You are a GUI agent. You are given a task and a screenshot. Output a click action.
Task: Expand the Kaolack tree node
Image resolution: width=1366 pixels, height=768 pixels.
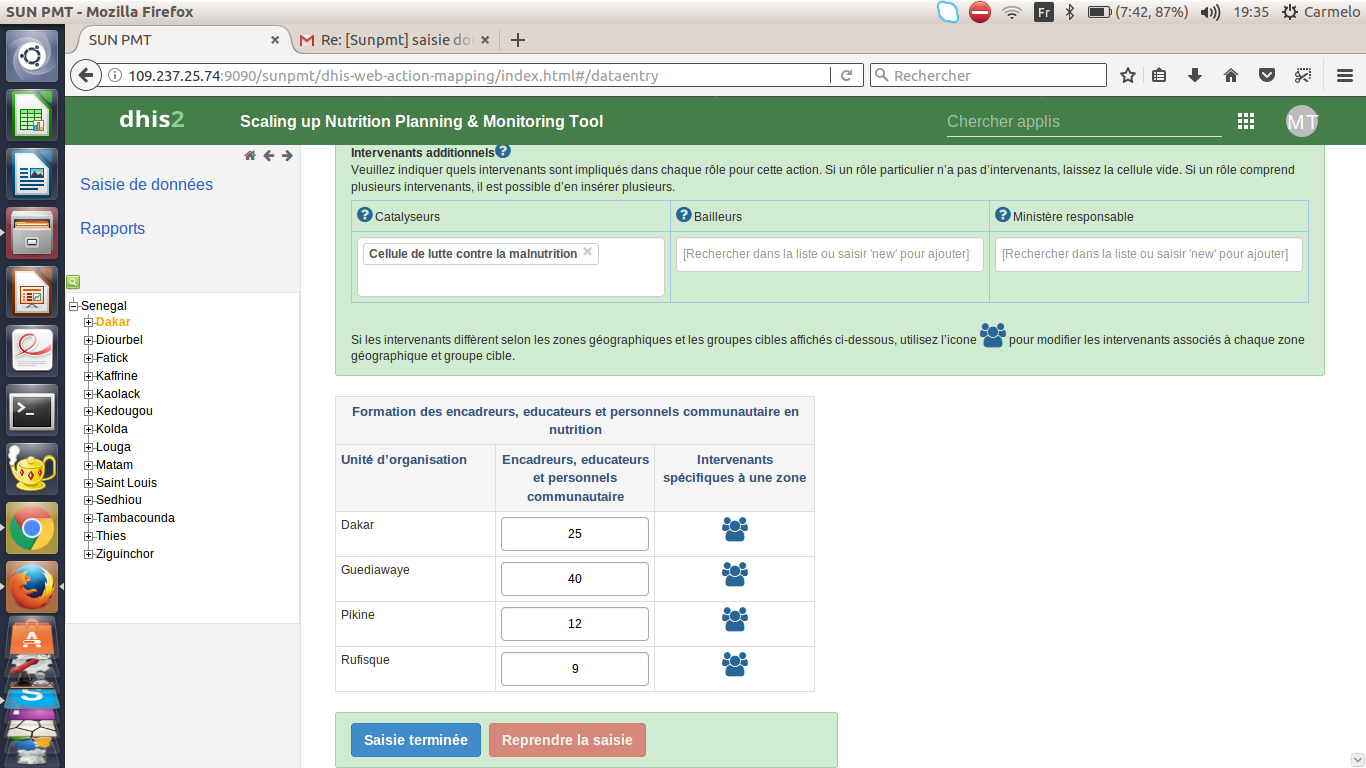88,394
